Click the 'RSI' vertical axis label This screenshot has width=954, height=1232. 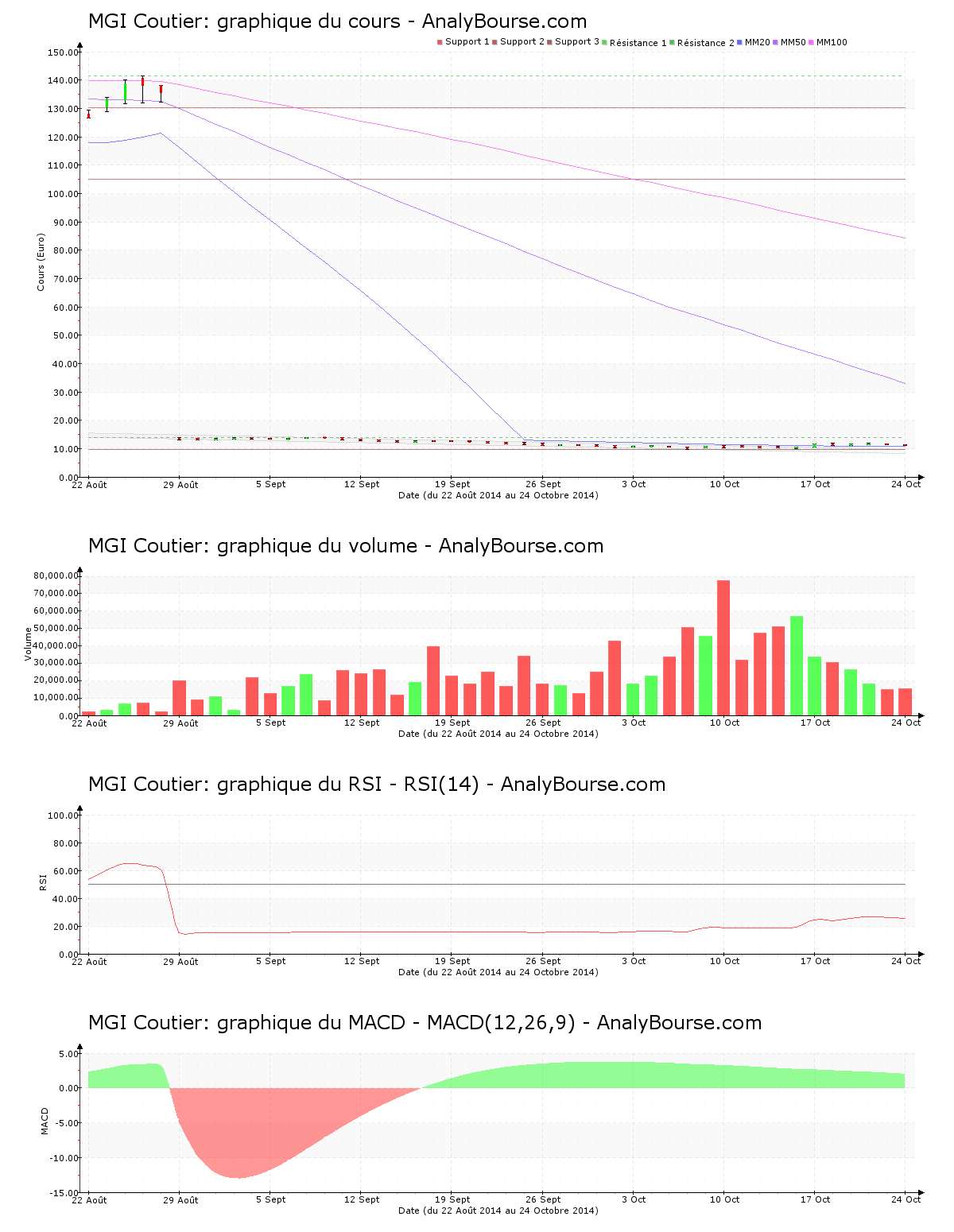44,882
